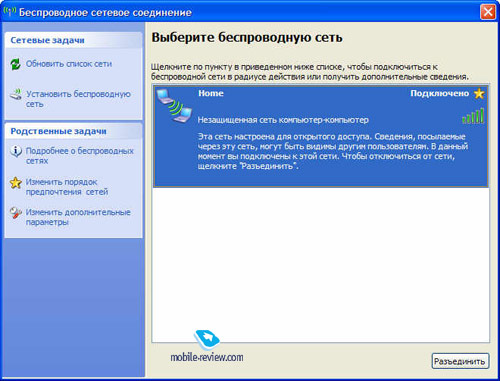Image resolution: width=500 pixels, height=381 pixels.
Task: Click the 'Сетевые задачи' panel header
Action: coord(74,40)
